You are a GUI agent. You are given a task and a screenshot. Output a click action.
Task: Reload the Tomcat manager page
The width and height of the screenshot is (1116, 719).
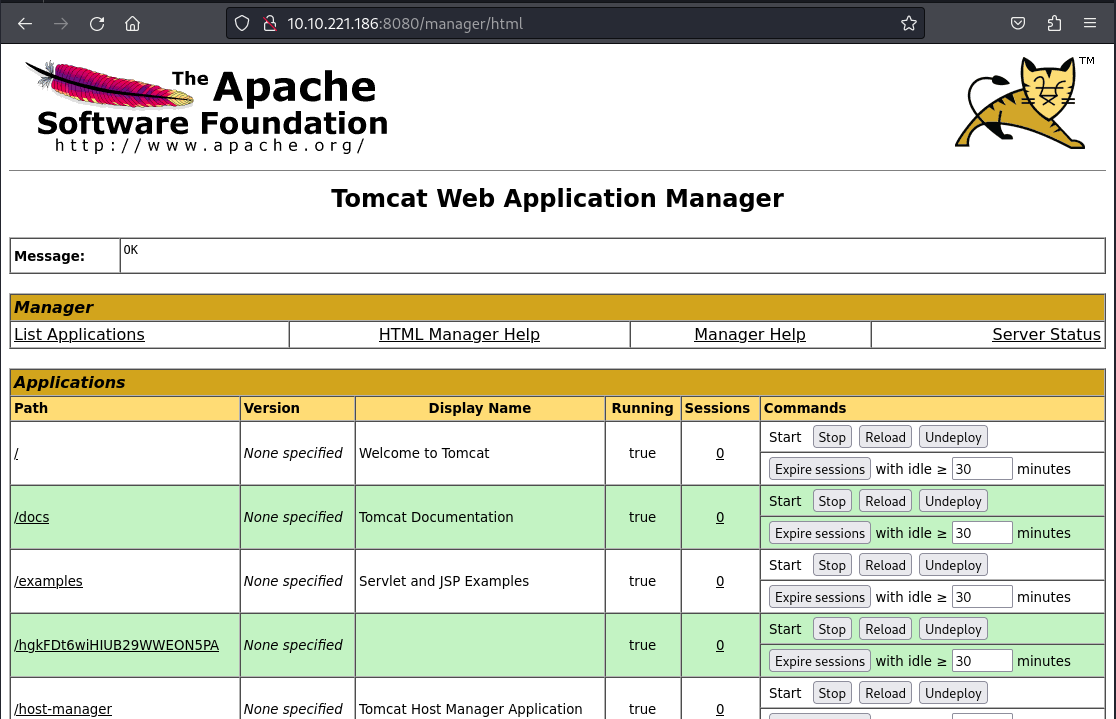pos(97,23)
